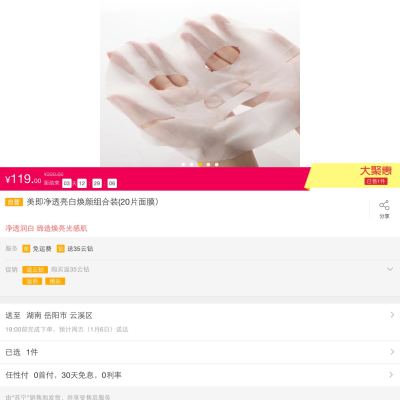Tap the orange promotion tag next to 购买返35云钻

point(35,270)
